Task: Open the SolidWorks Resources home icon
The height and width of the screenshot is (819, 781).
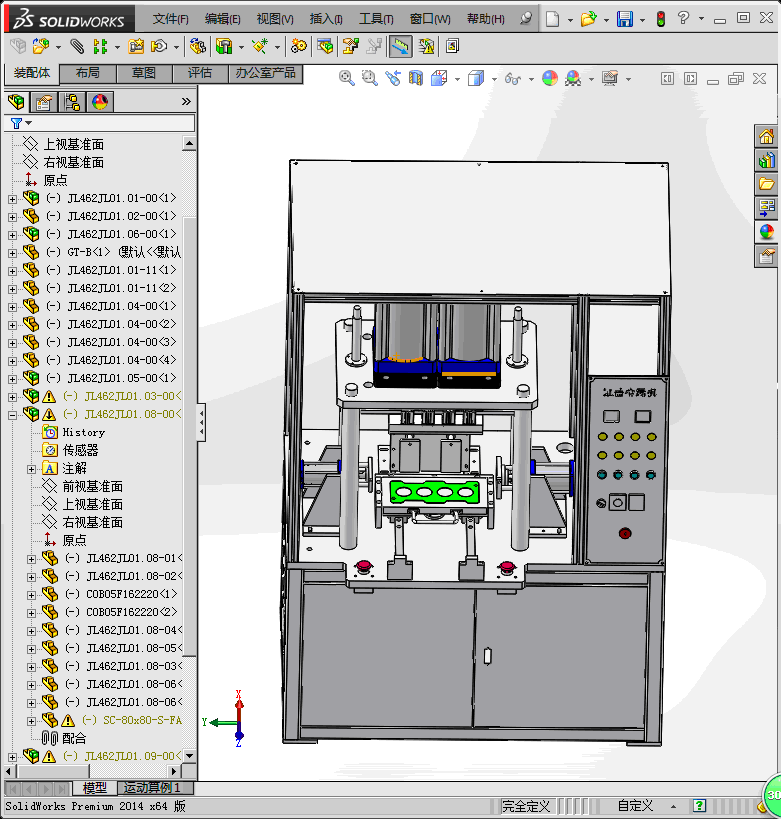Action: 766,137
